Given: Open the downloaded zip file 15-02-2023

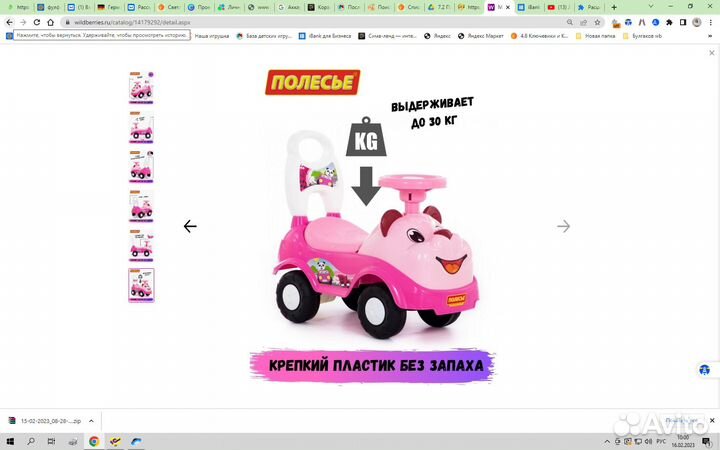Looking at the screenshot, I should click(x=45, y=421).
